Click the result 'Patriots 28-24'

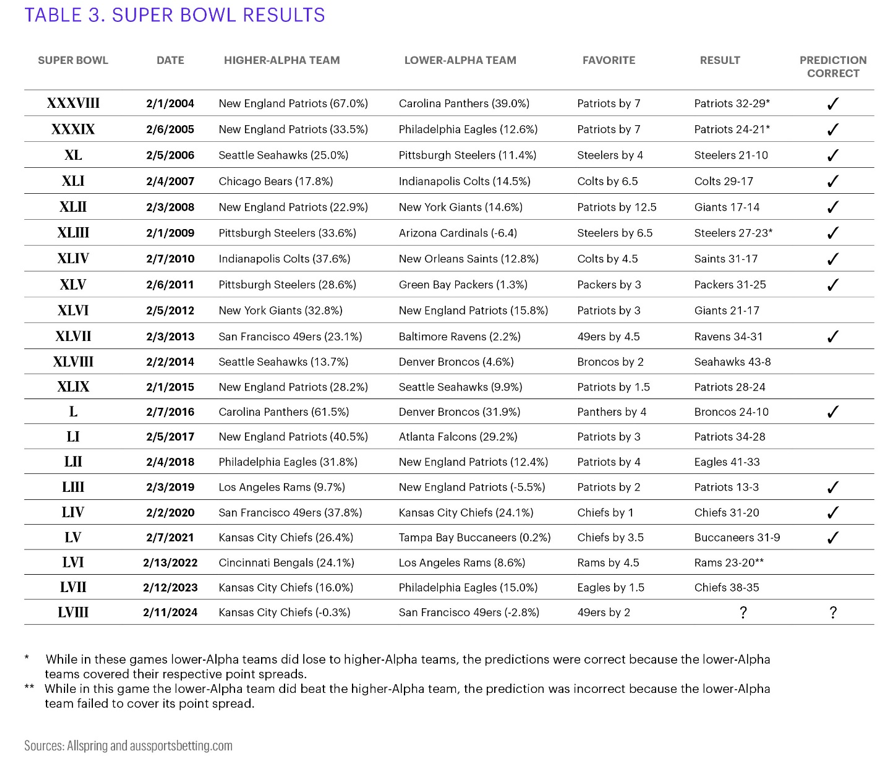[729, 387]
